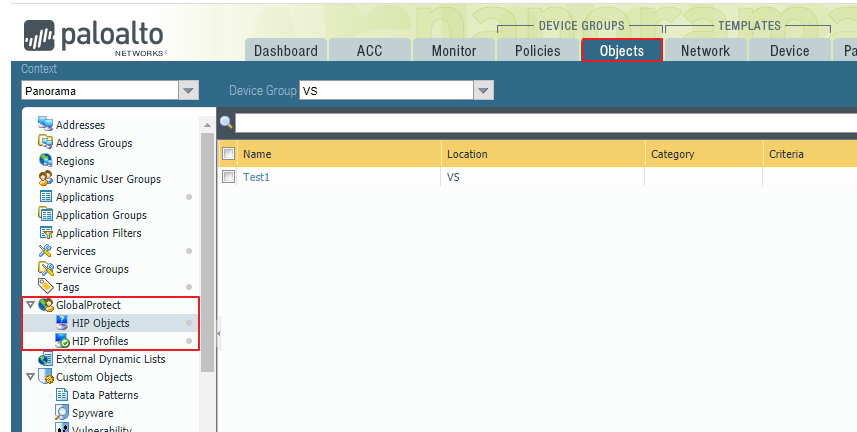This screenshot has width=857, height=432.
Task: Click the sidebar scrollbar up arrow
Action: (x=207, y=125)
